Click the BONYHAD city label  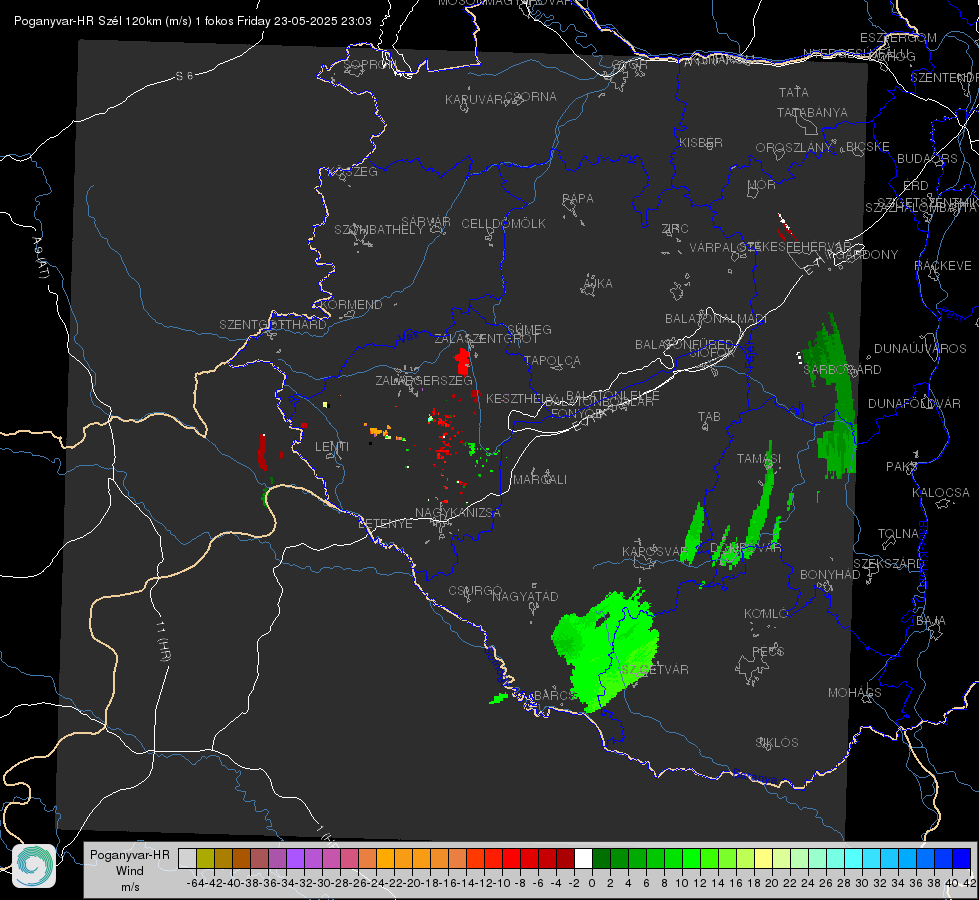tap(830, 575)
